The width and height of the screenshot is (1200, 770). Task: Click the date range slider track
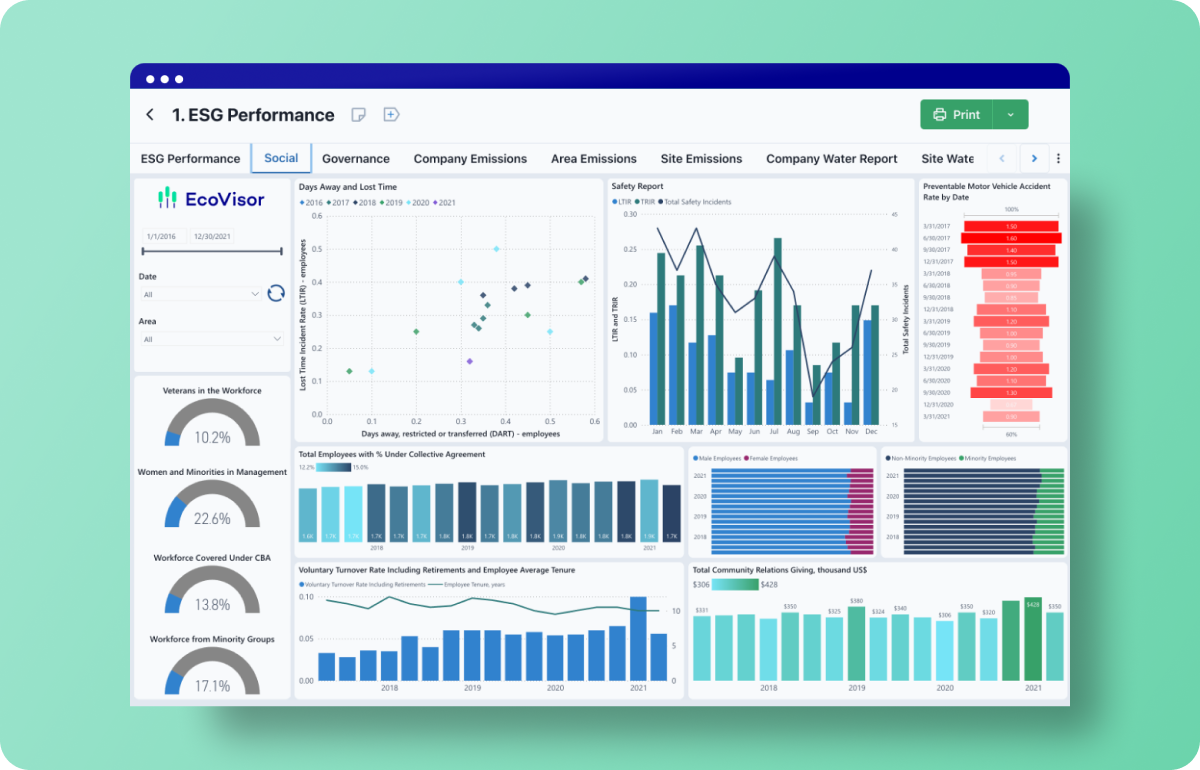(x=212, y=252)
